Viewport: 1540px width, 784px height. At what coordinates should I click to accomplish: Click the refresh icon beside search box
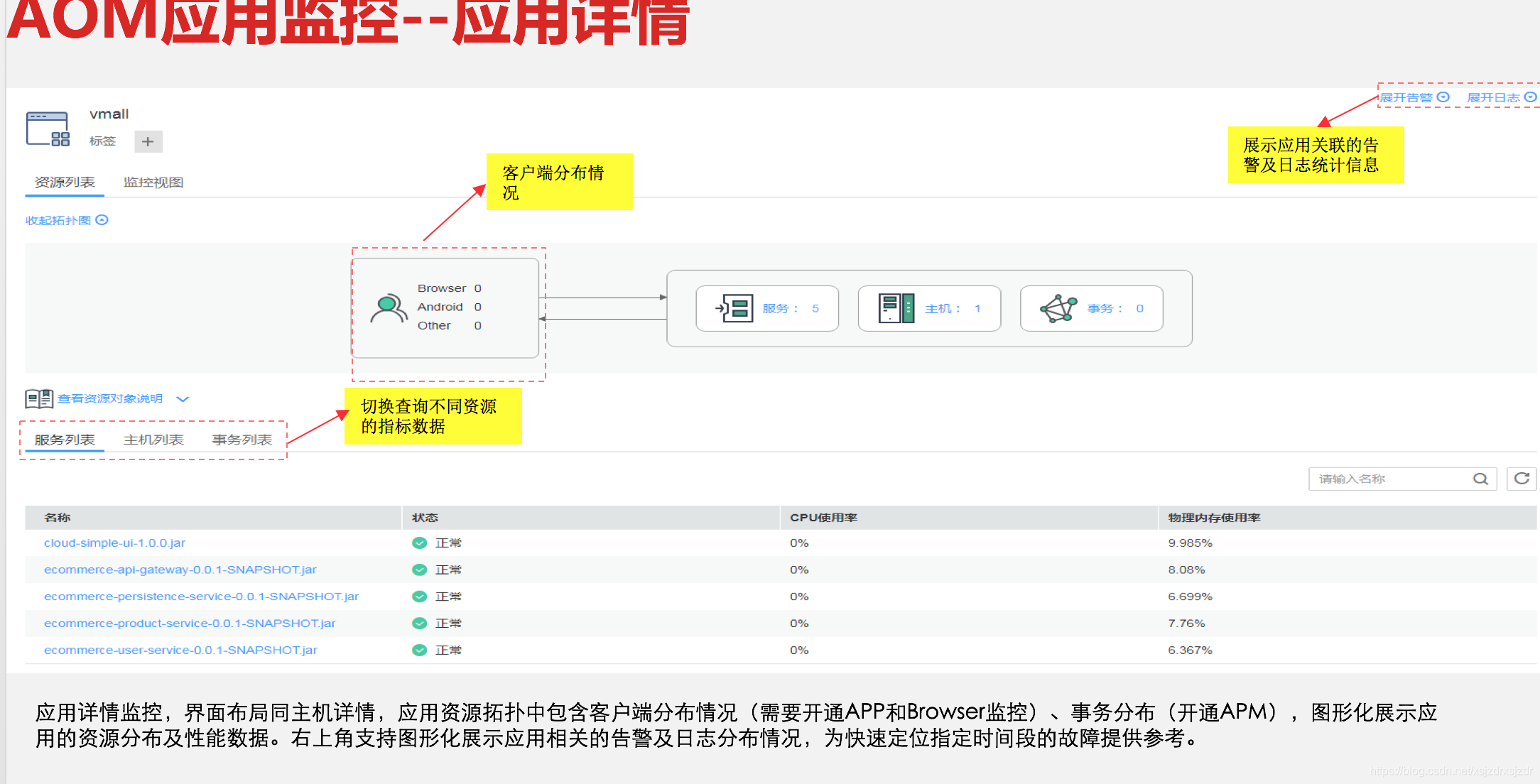point(1522,479)
